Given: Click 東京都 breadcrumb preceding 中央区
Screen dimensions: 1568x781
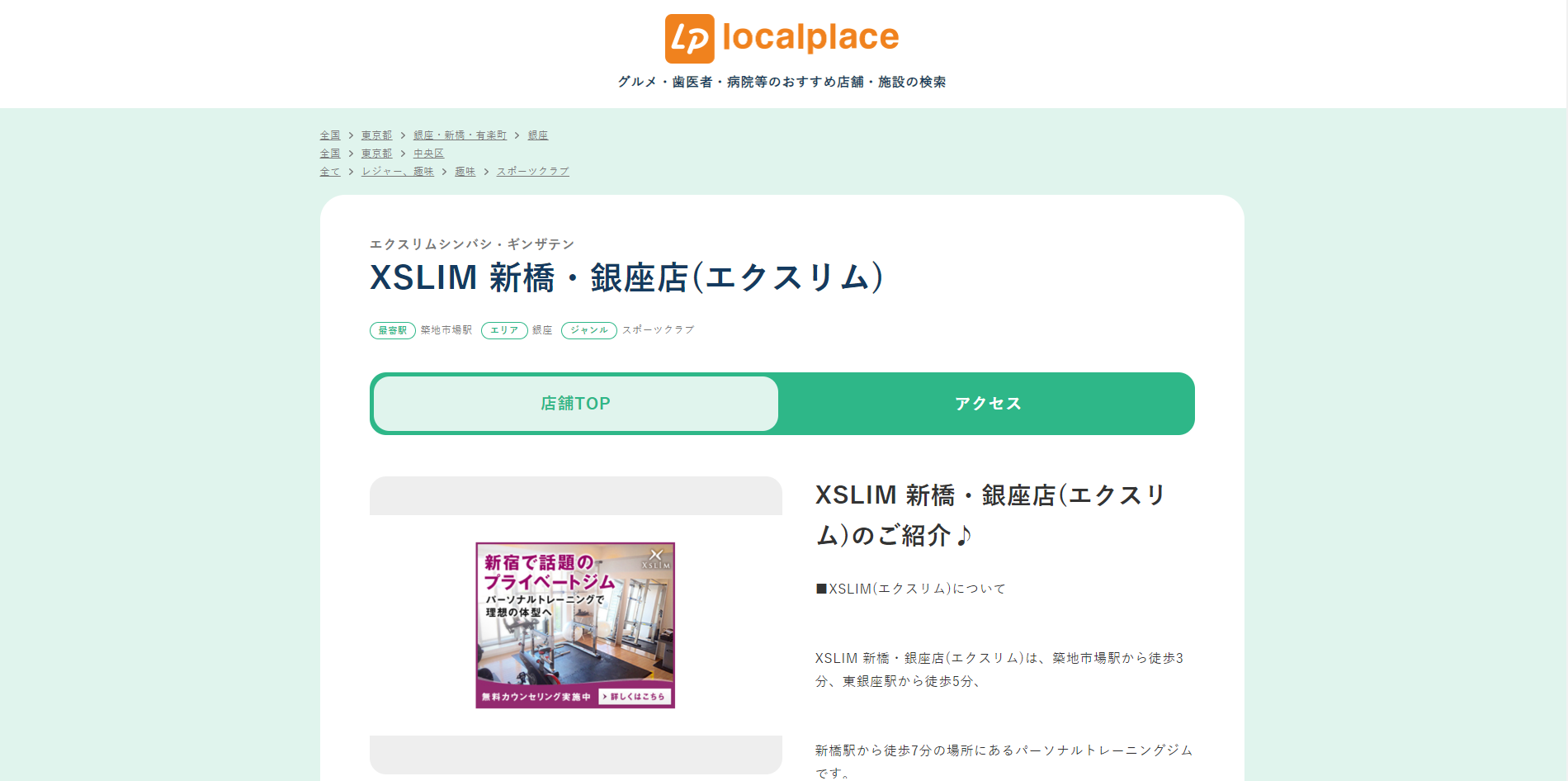Looking at the screenshot, I should tap(376, 154).
